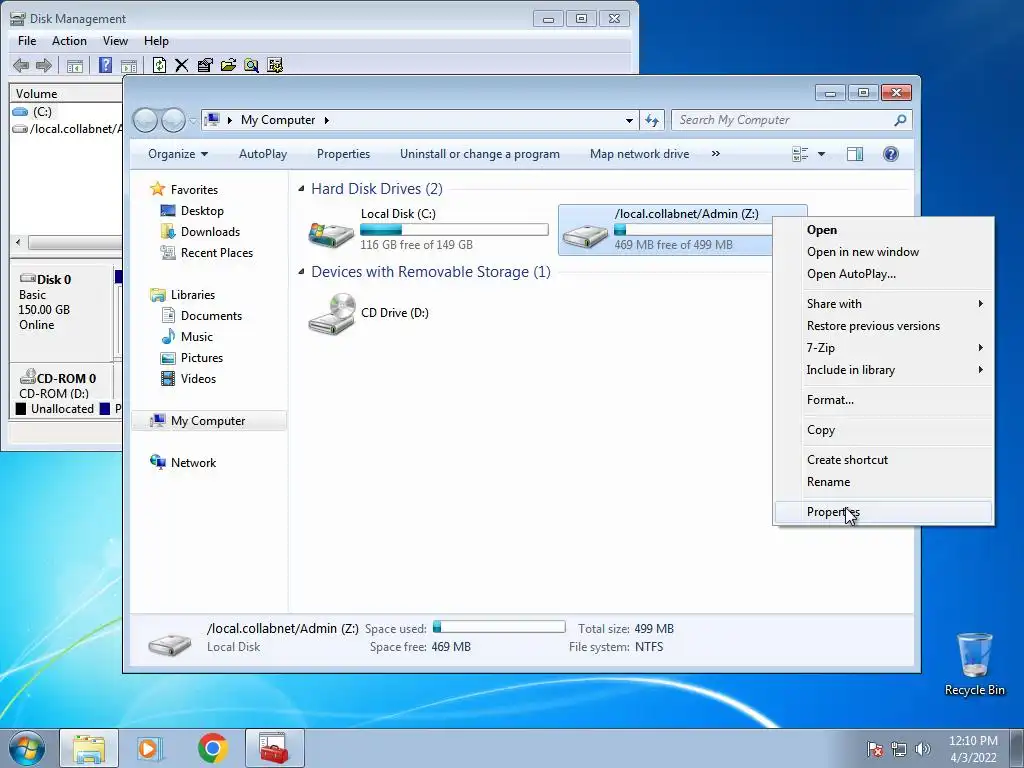Click the Properties icon in Disk Management toolbar
The height and width of the screenshot is (768, 1024).
pyautogui.click(x=205, y=65)
